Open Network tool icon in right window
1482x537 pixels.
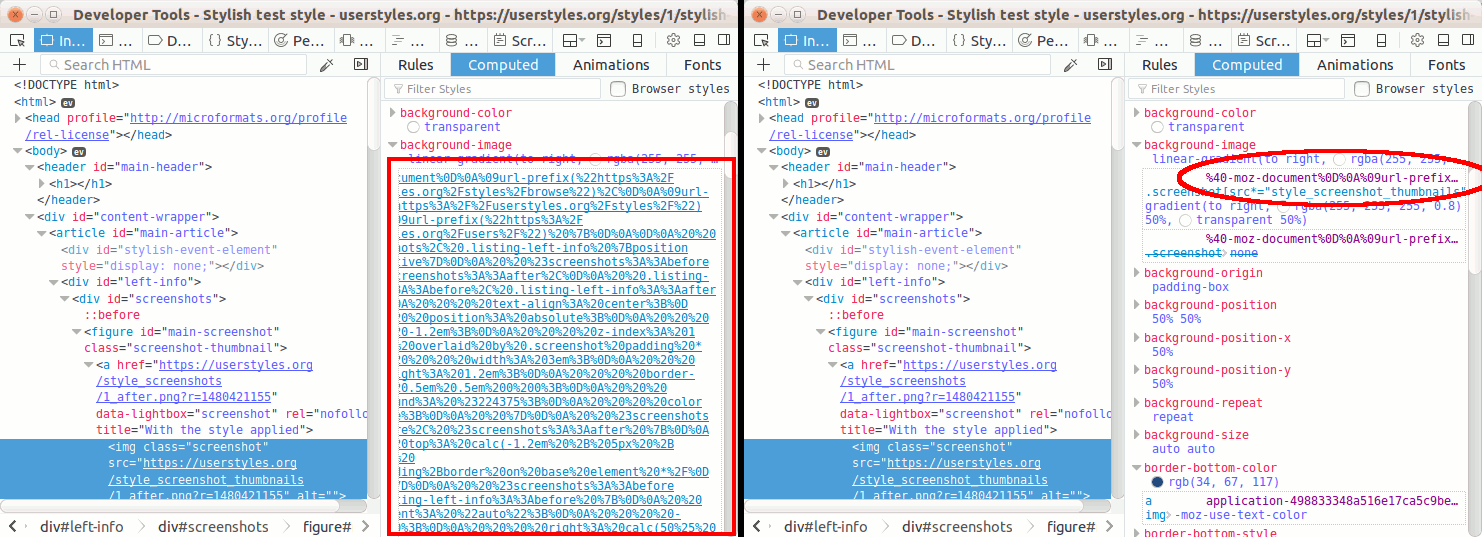(1142, 41)
